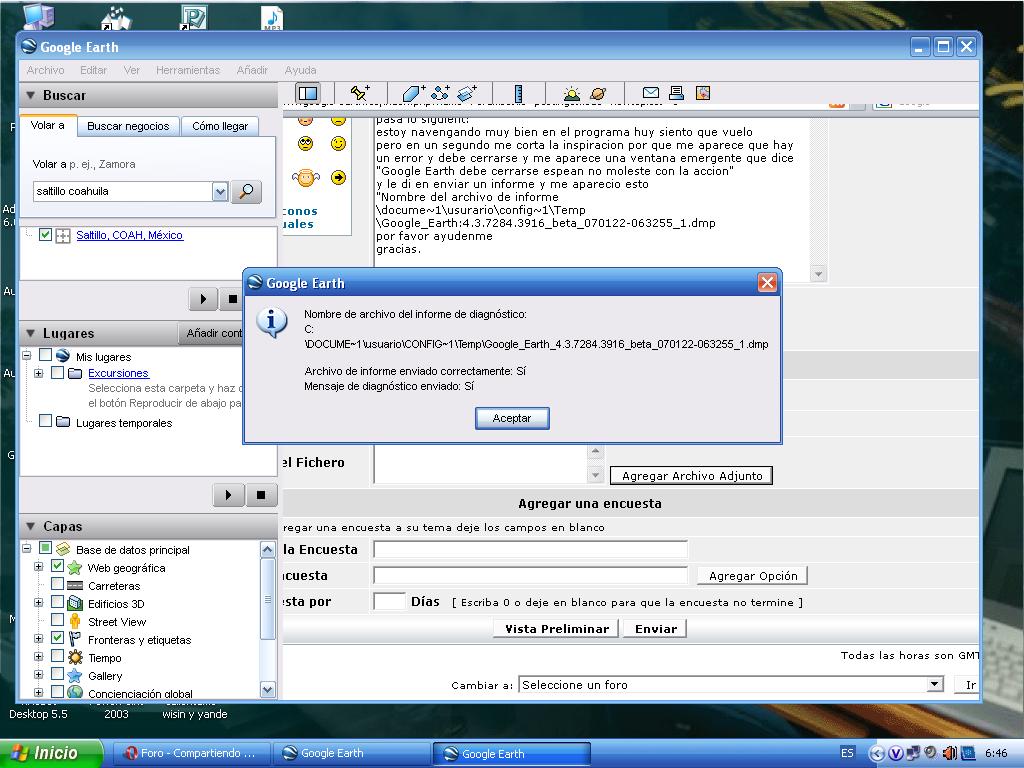Screen dimensions: 1024x768
Task: Collapse the Buscar panel
Action: tap(30, 95)
